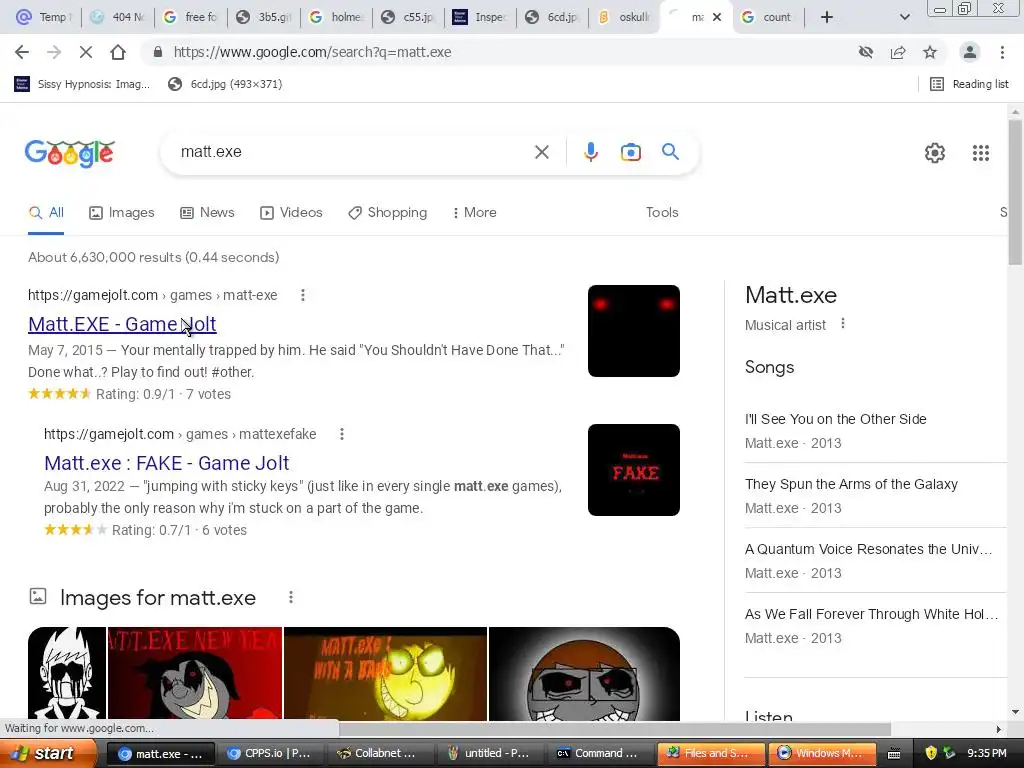The height and width of the screenshot is (768, 1024).
Task: Search by image with camera icon
Action: 630,152
